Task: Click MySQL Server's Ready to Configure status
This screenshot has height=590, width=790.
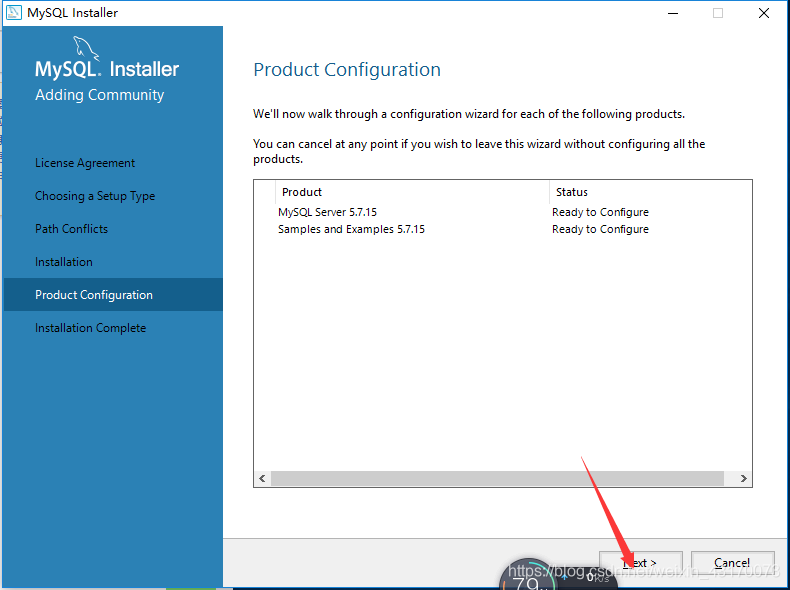Action: pyautogui.click(x=600, y=212)
